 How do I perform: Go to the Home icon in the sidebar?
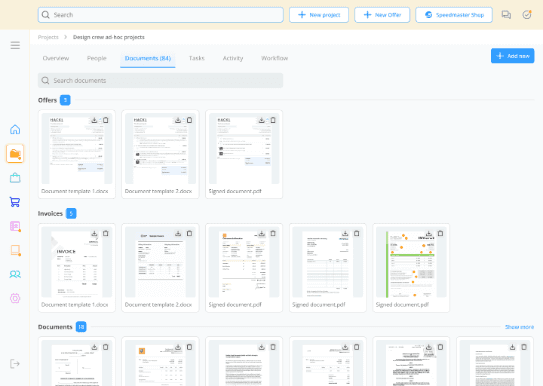[15, 129]
